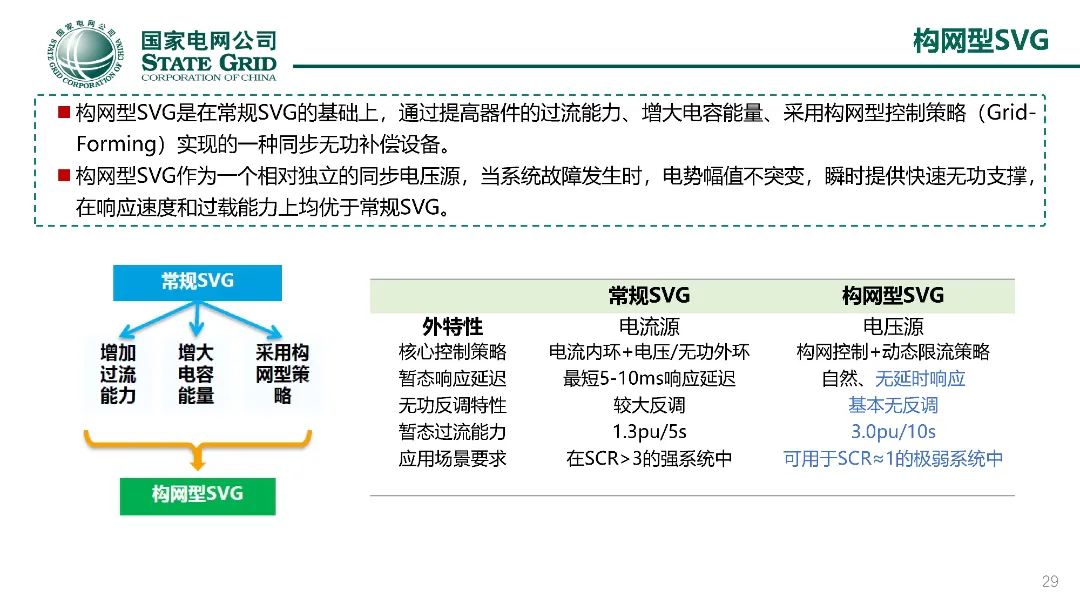1080x607 pixels.
Task: Click the second red square bullet
Action: 64,175
